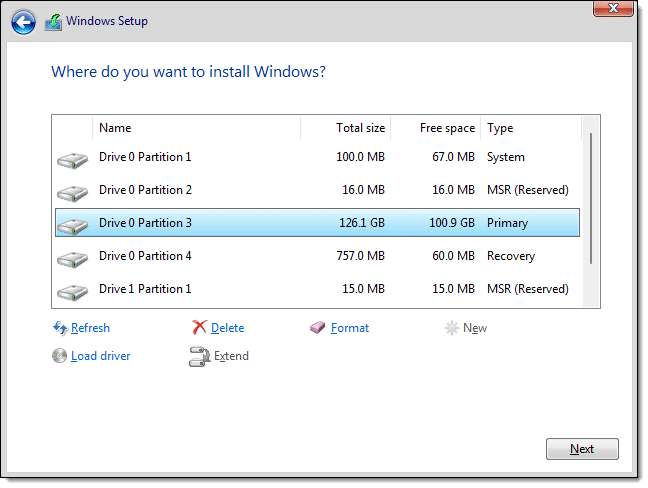648x488 pixels.
Task: Close the Windows Setup window
Action: pos(613,8)
